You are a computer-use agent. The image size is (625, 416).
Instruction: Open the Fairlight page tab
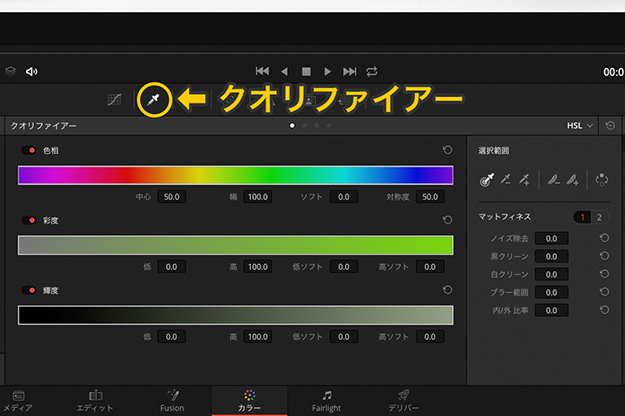click(327, 400)
